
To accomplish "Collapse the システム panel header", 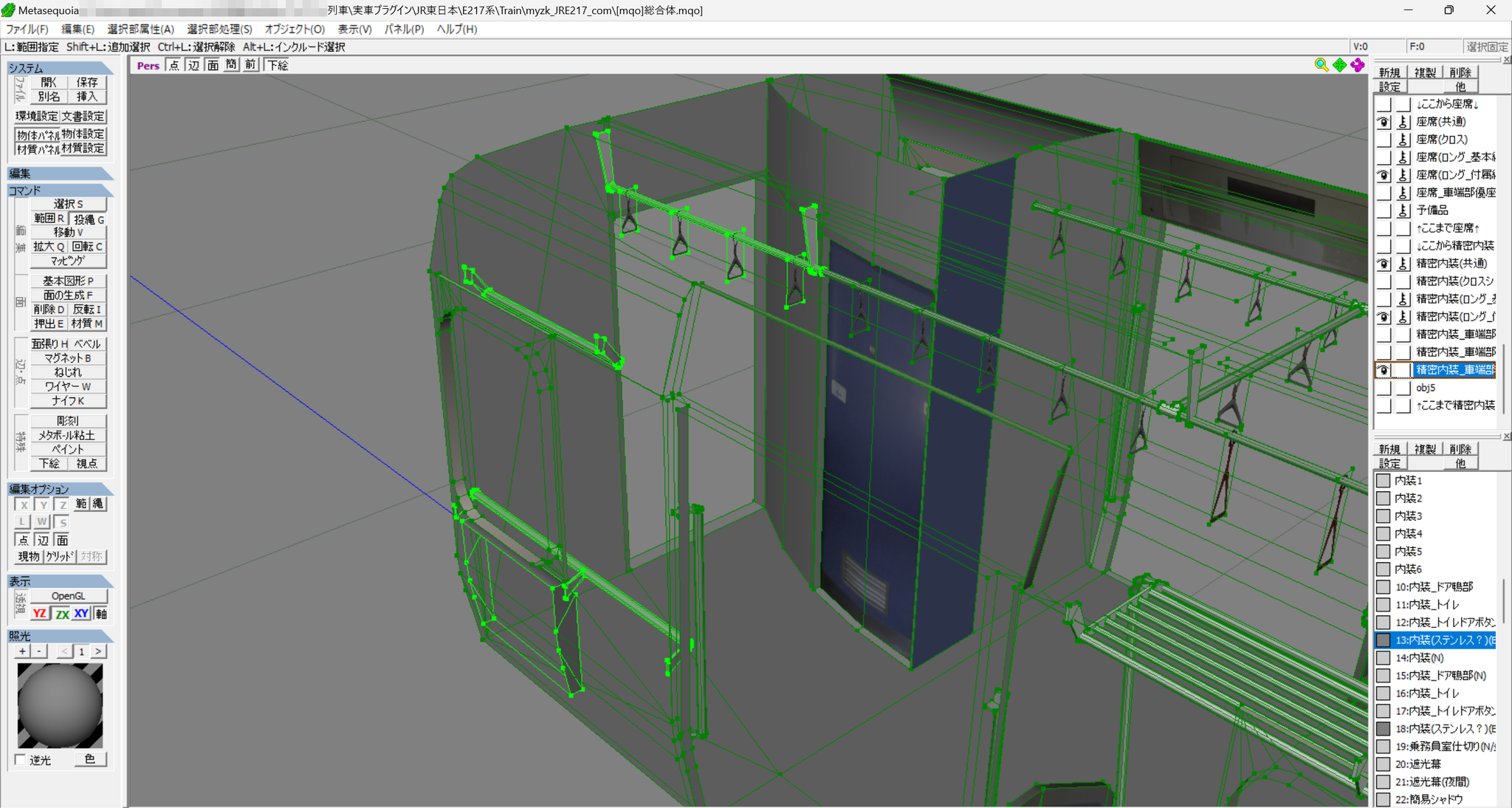I will tap(60, 68).
